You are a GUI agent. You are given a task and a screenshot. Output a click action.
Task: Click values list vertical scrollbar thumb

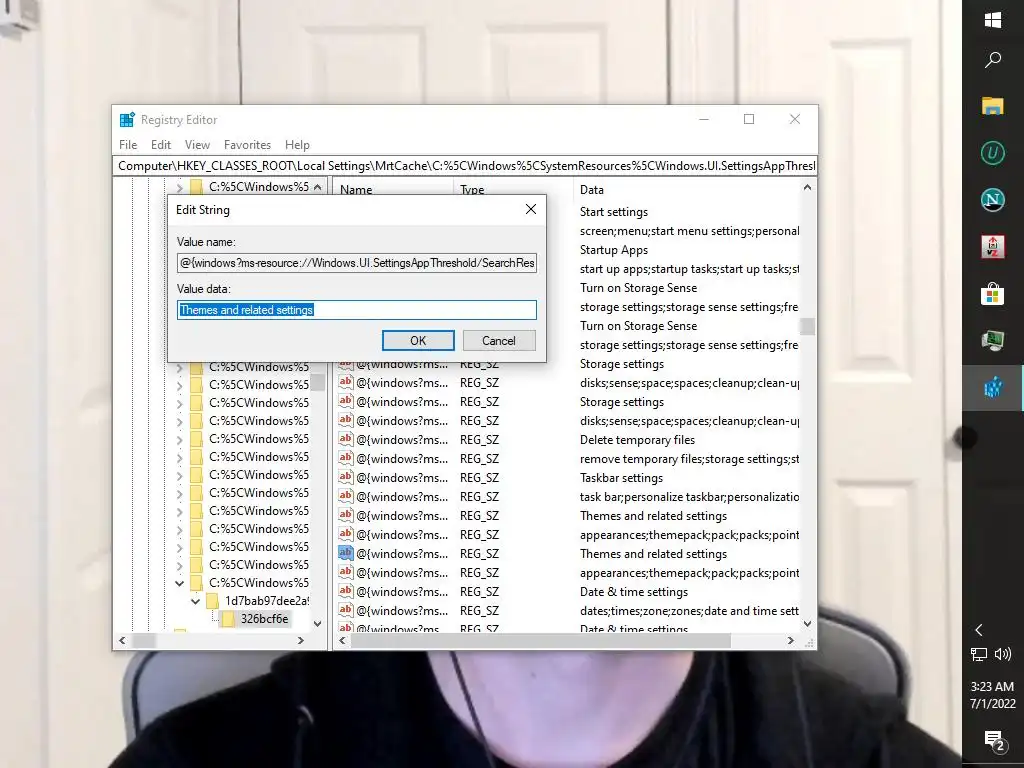point(807,326)
